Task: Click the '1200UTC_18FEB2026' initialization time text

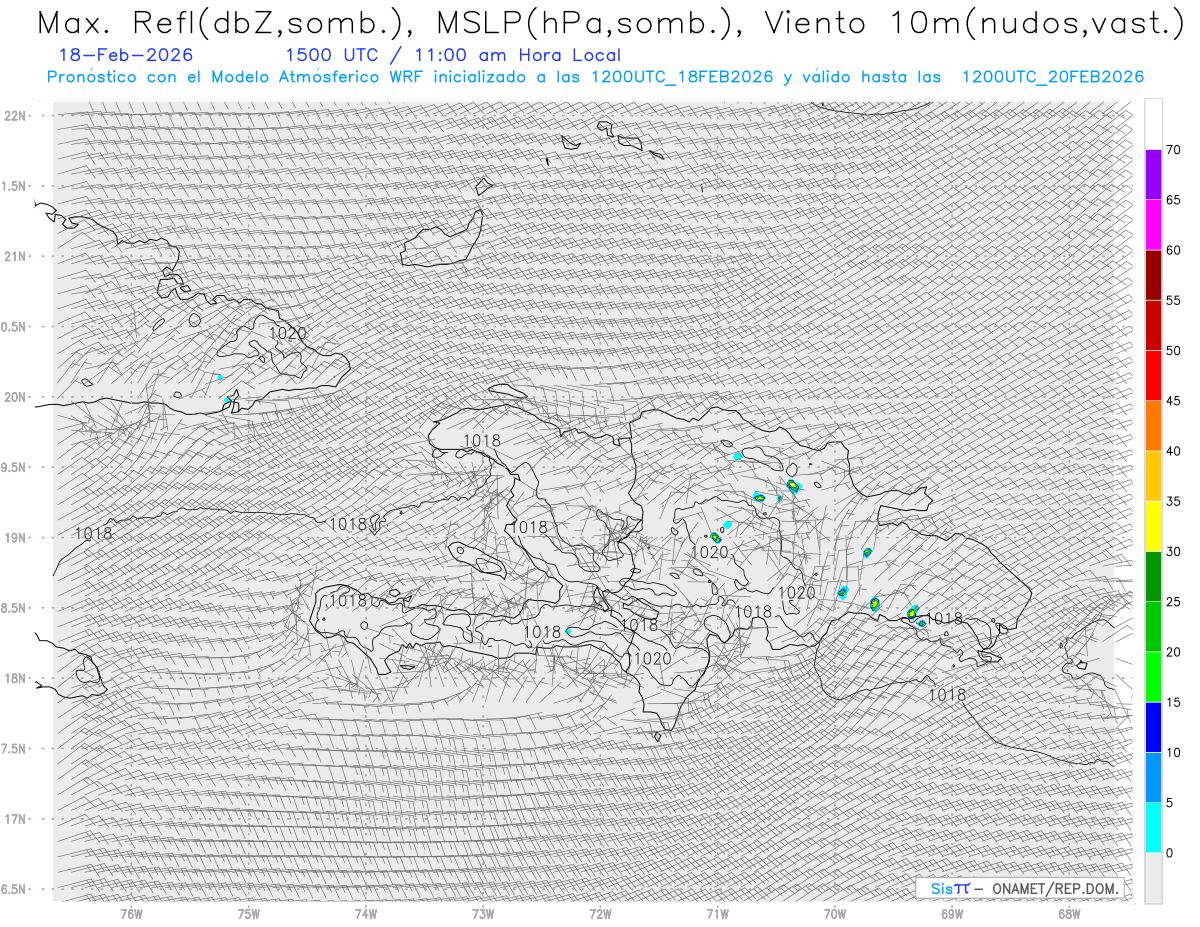Action: [x=682, y=77]
